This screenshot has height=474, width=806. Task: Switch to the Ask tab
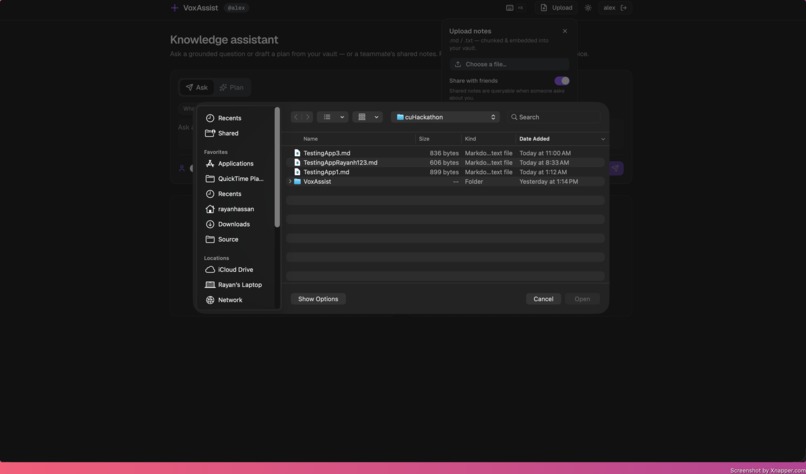coord(196,87)
